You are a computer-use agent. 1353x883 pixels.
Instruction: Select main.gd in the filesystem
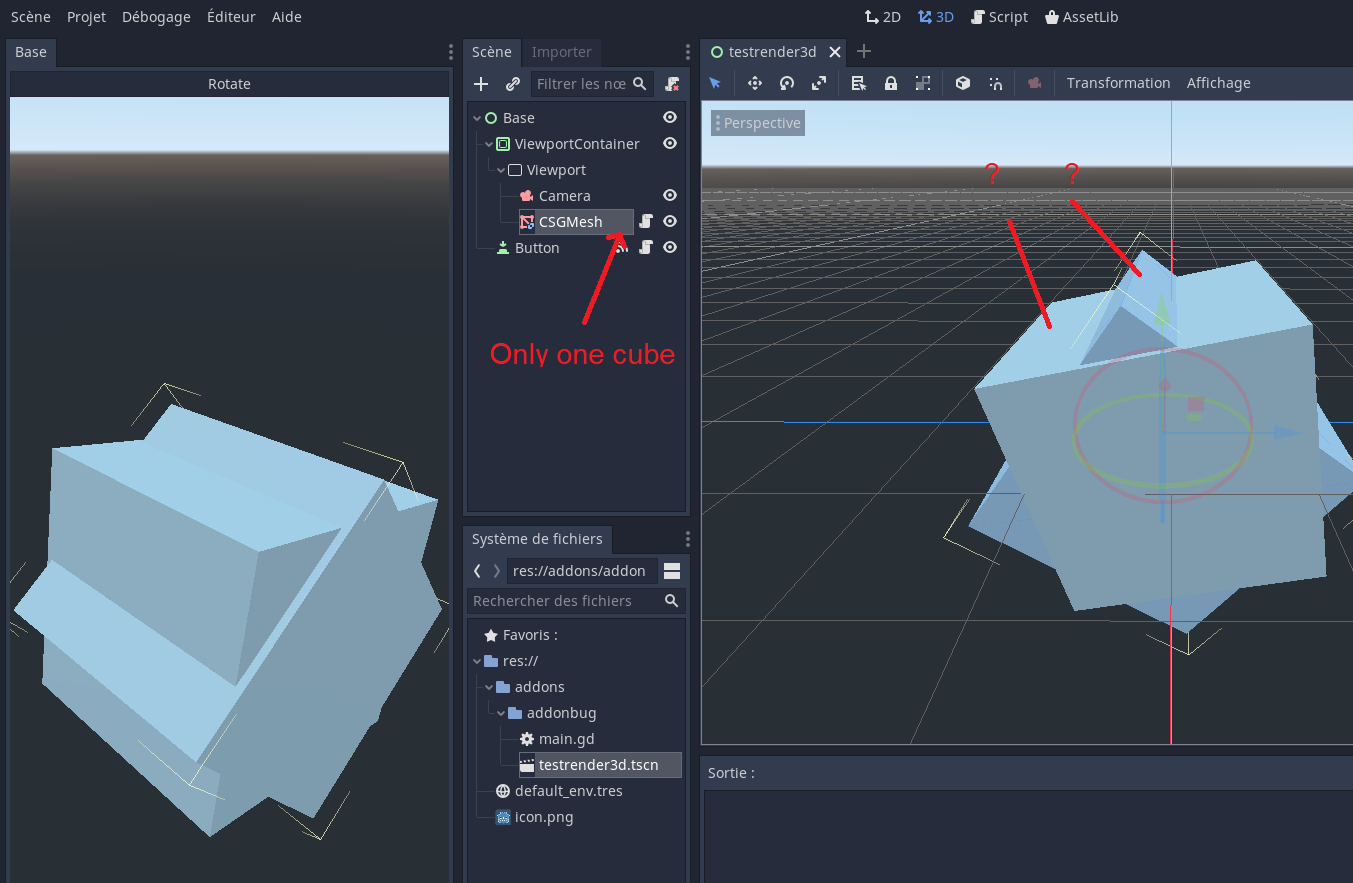(x=566, y=739)
